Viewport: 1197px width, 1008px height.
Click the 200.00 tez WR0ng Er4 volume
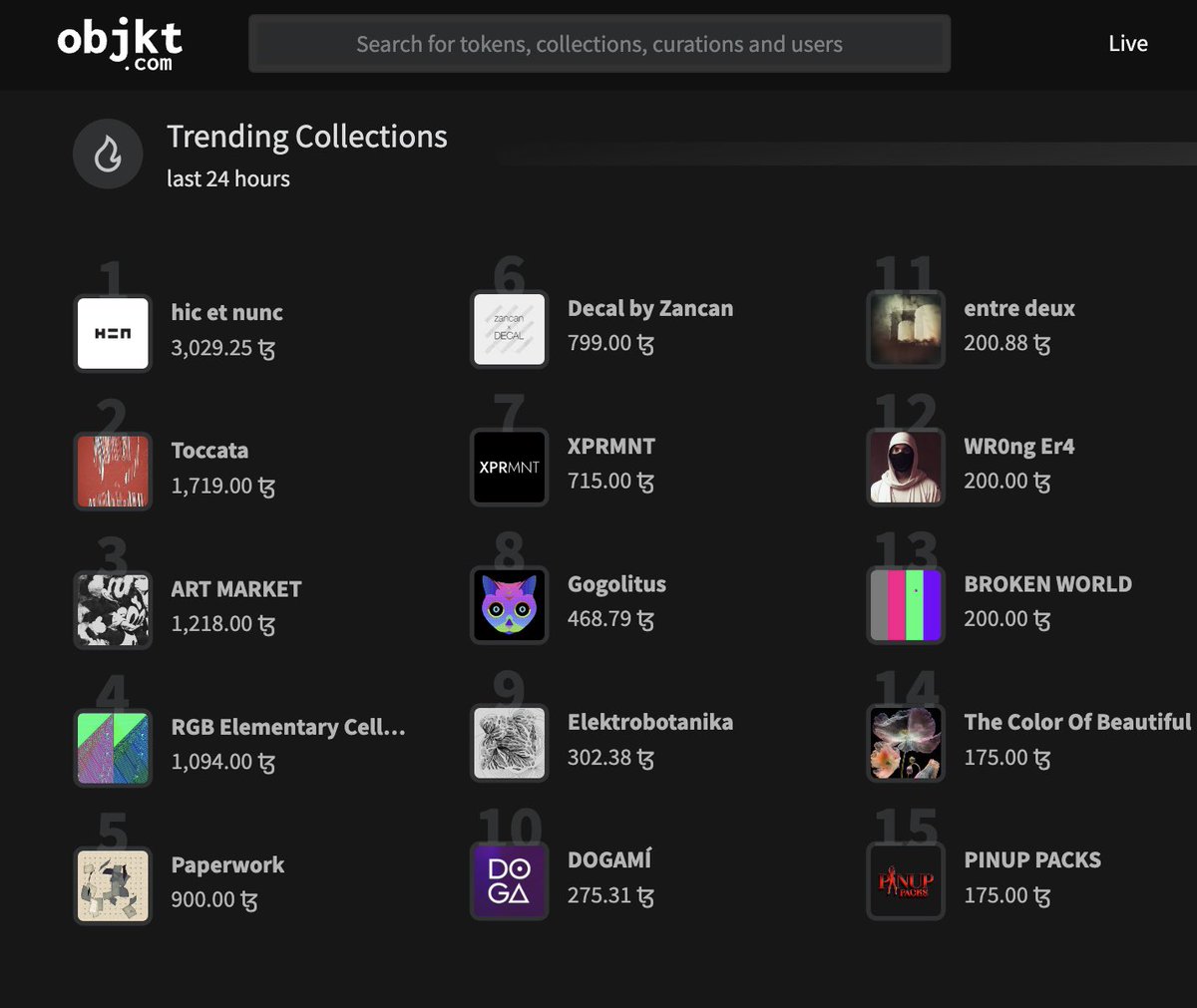(x=1007, y=481)
